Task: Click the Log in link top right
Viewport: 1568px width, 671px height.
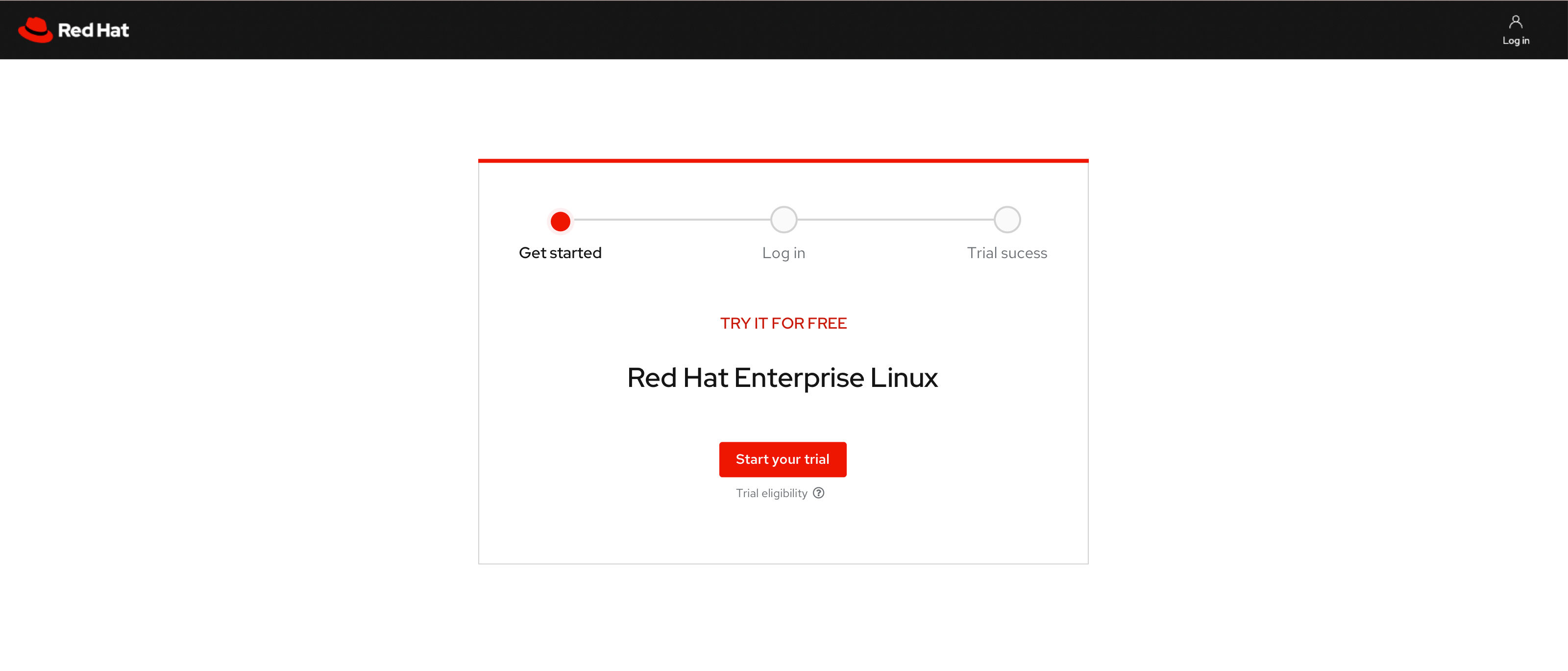Action: point(1516,29)
